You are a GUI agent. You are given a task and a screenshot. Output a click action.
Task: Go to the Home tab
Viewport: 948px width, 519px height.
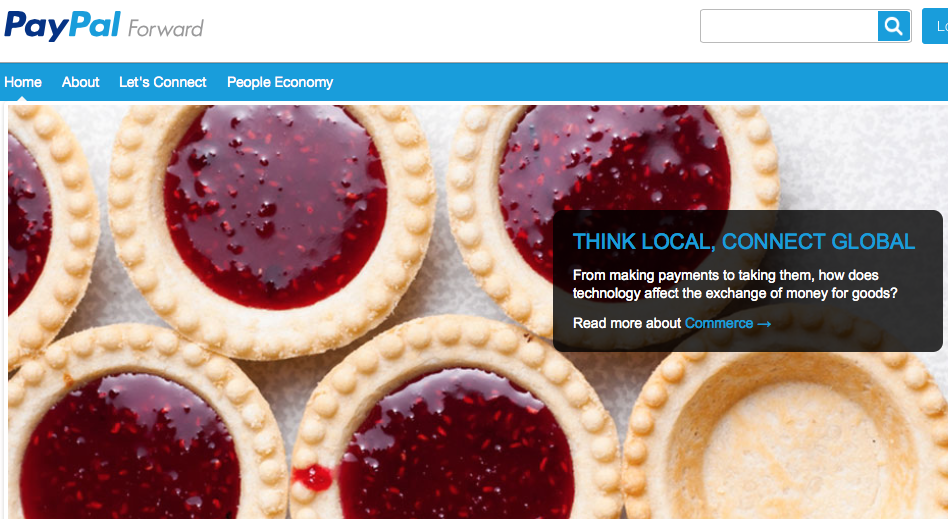(23, 82)
